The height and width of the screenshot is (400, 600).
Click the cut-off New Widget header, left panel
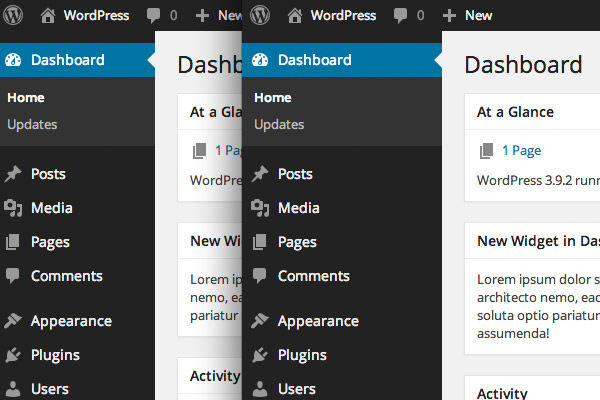[210, 241]
